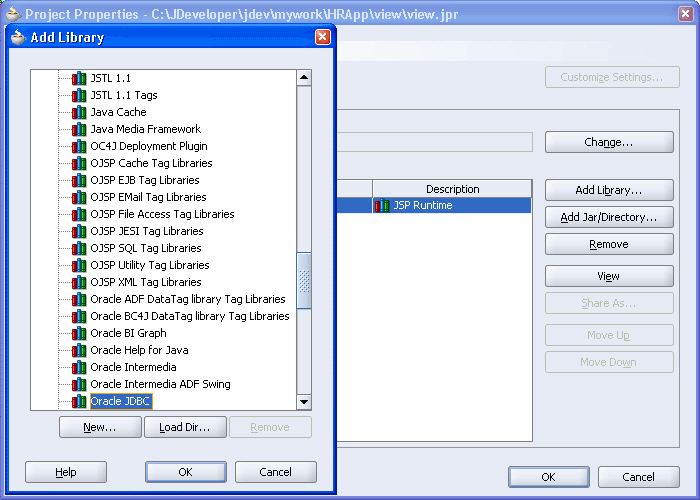Click Add Library... in Project Properties
The image size is (700, 500).
[x=609, y=190]
